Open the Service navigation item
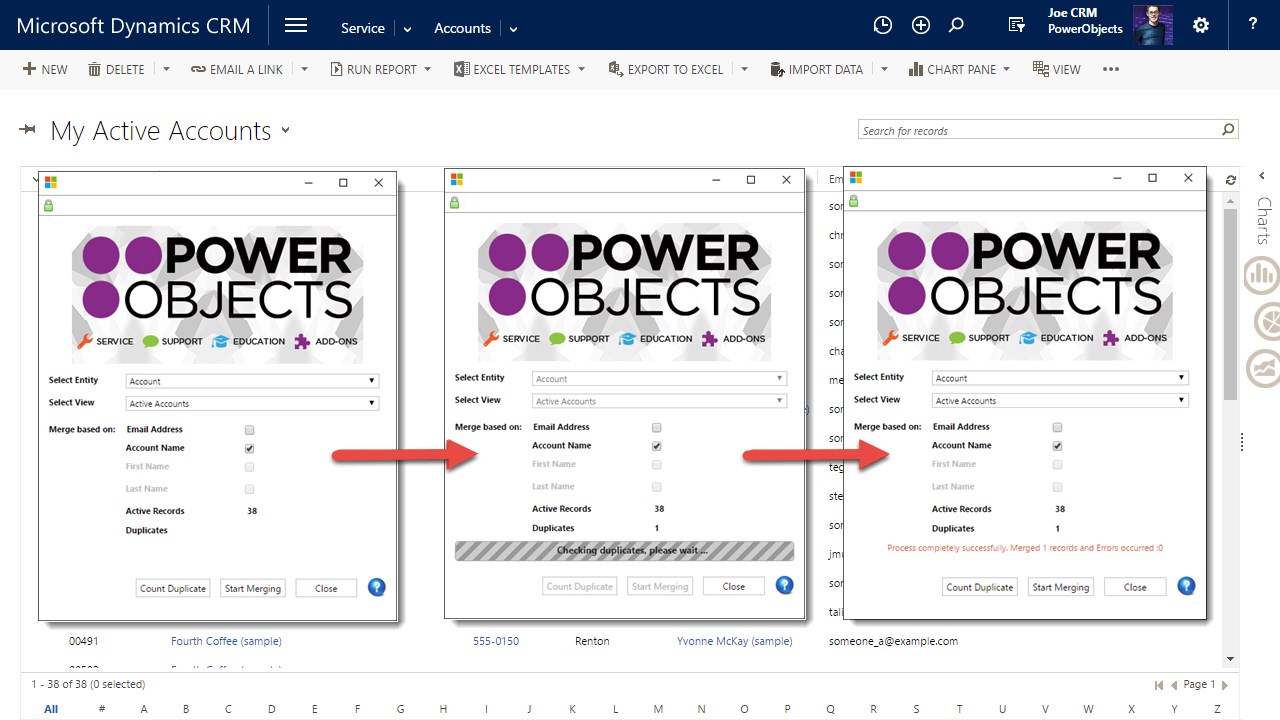The height and width of the screenshot is (720, 1280). point(363,28)
